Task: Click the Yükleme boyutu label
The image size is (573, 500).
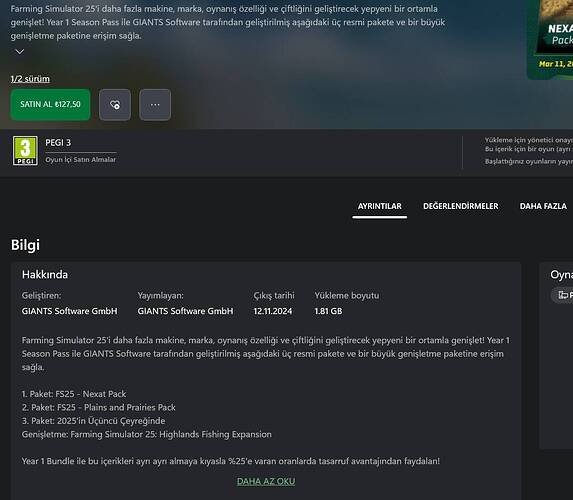Action: [346, 295]
